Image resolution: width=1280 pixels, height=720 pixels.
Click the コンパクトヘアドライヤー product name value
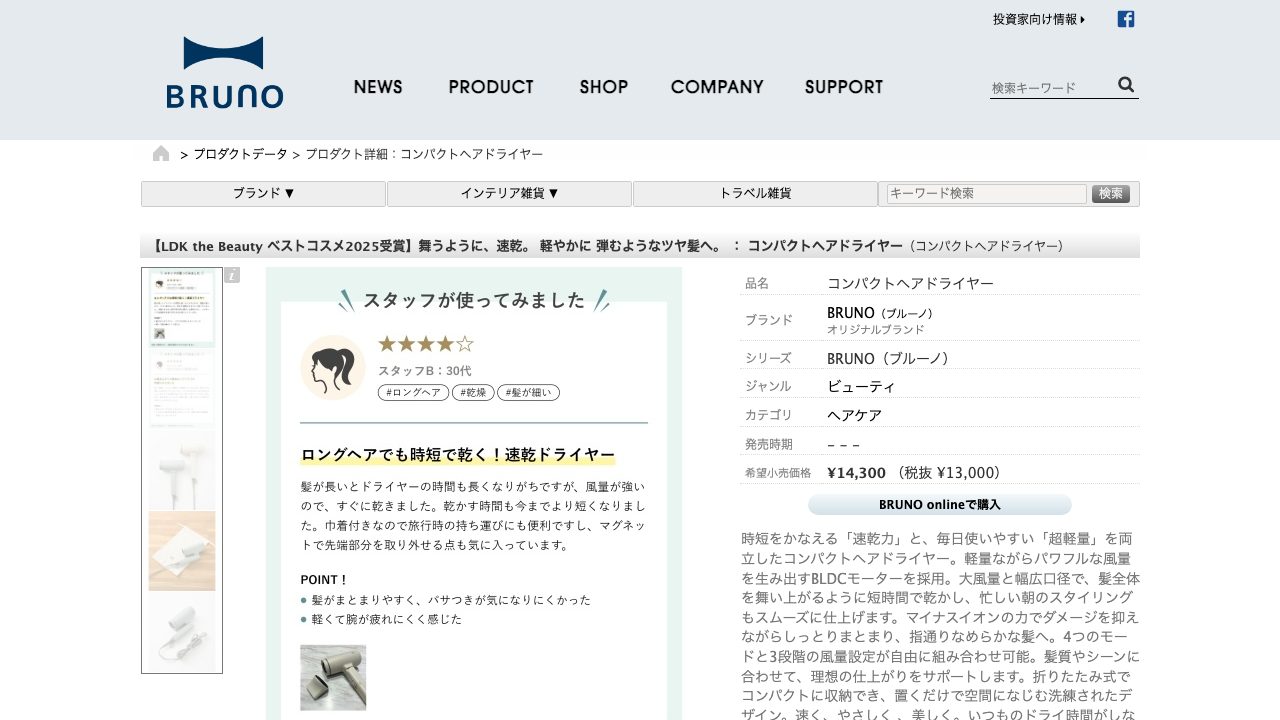point(910,284)
